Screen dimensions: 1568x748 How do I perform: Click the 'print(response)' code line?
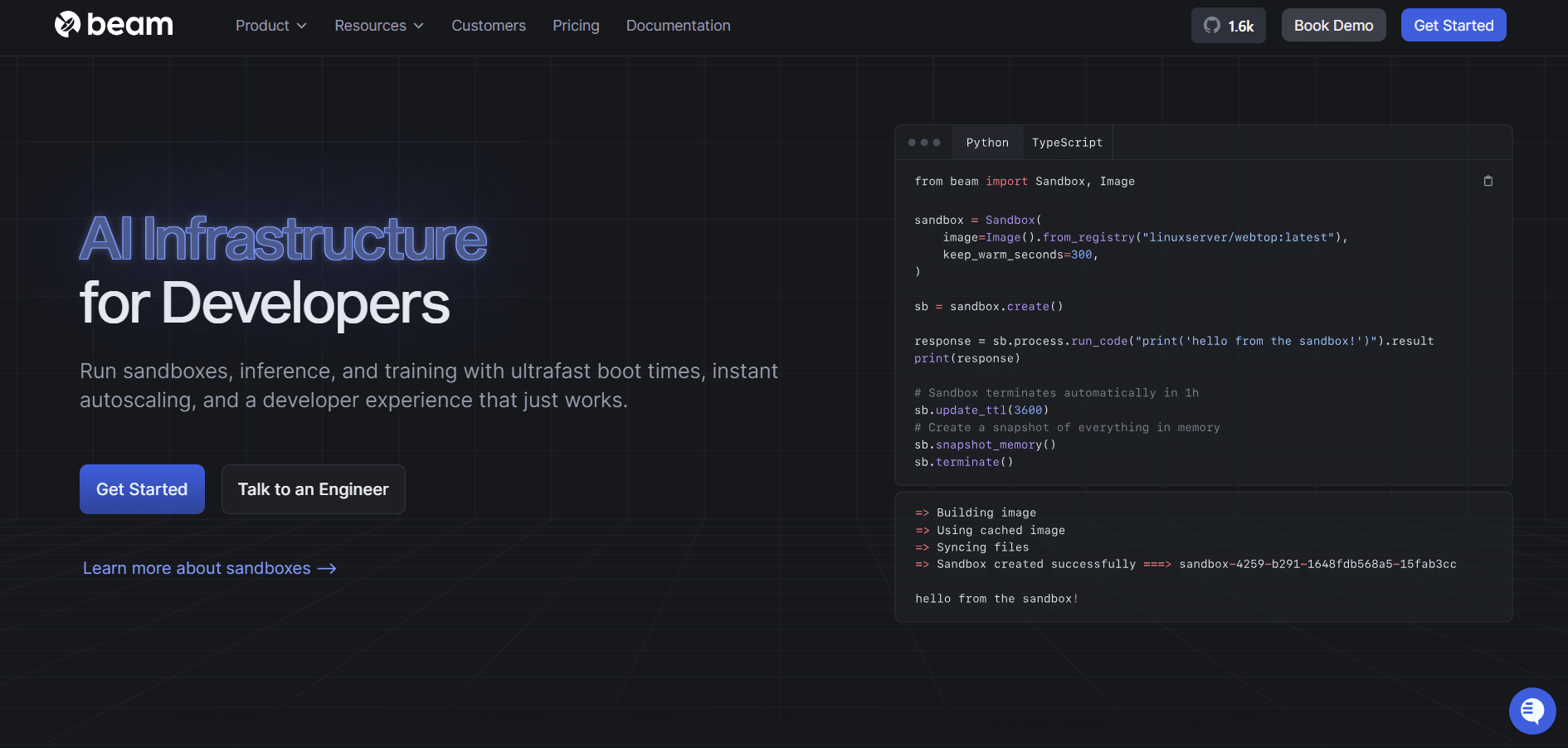(967, 359)
